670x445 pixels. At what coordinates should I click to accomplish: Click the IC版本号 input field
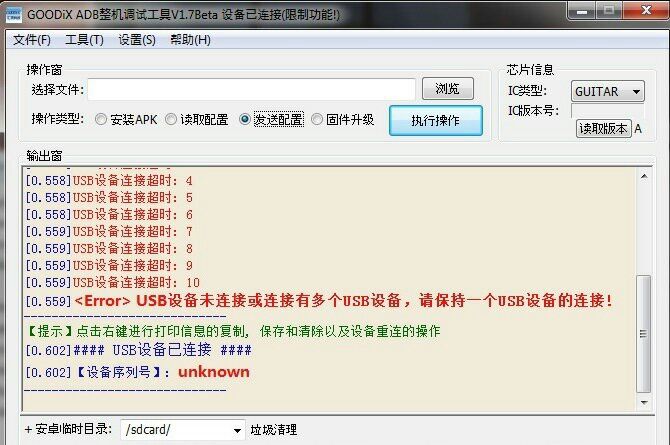607,111
